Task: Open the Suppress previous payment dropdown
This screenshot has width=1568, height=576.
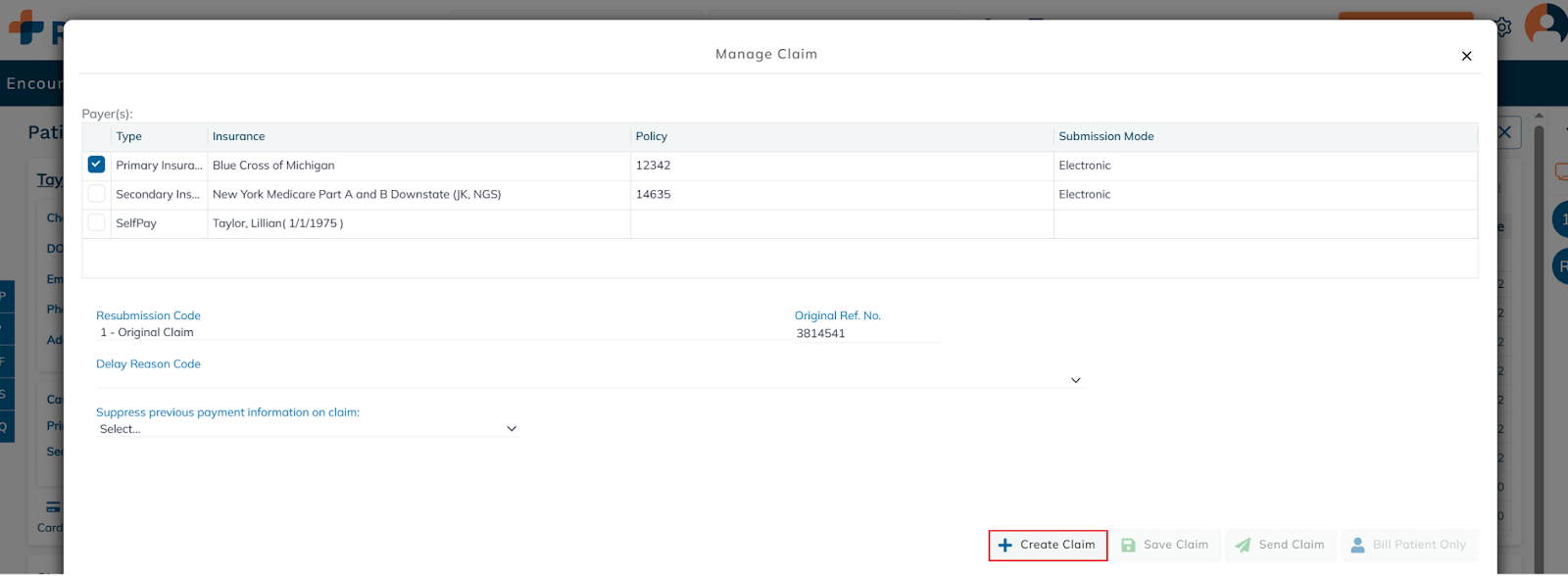Action: 511,429
